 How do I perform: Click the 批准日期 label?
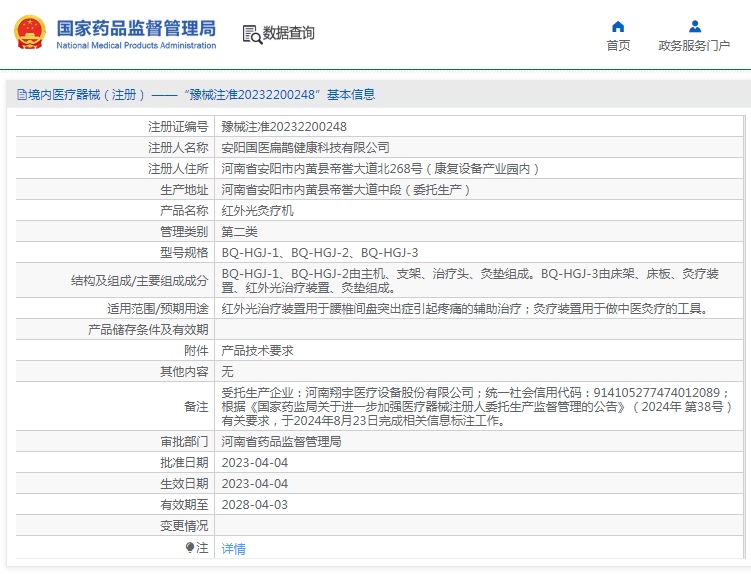click(184, 463)
